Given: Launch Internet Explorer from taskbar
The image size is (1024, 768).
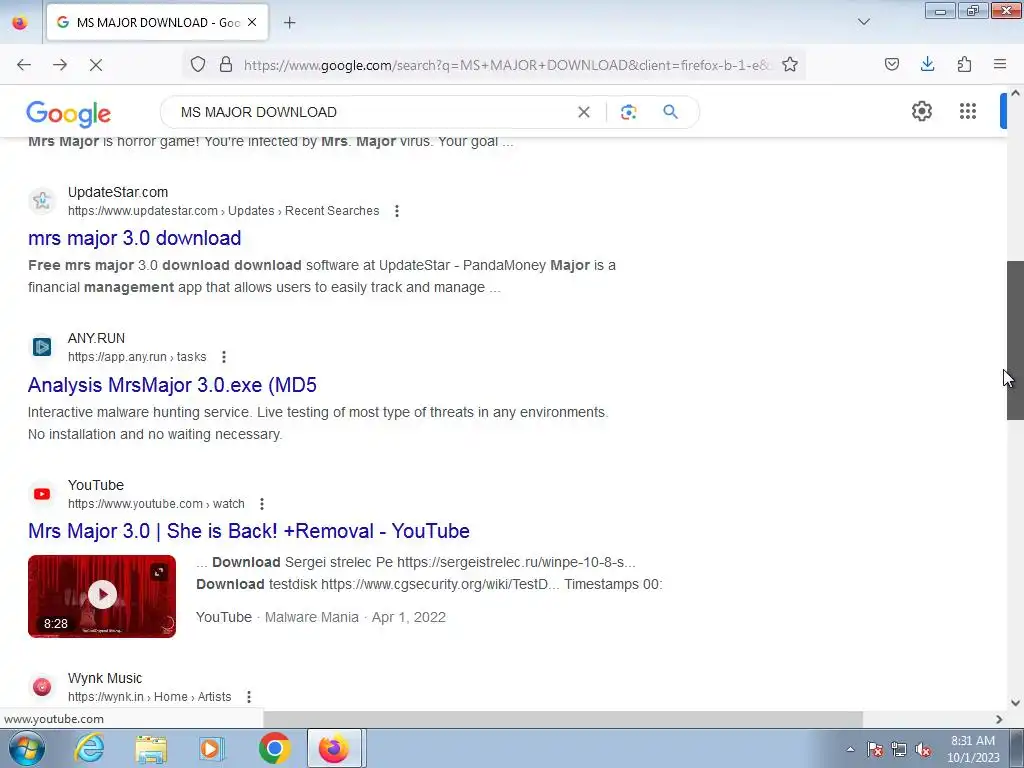Looking at the screenshot, I should tap(90, 749).
